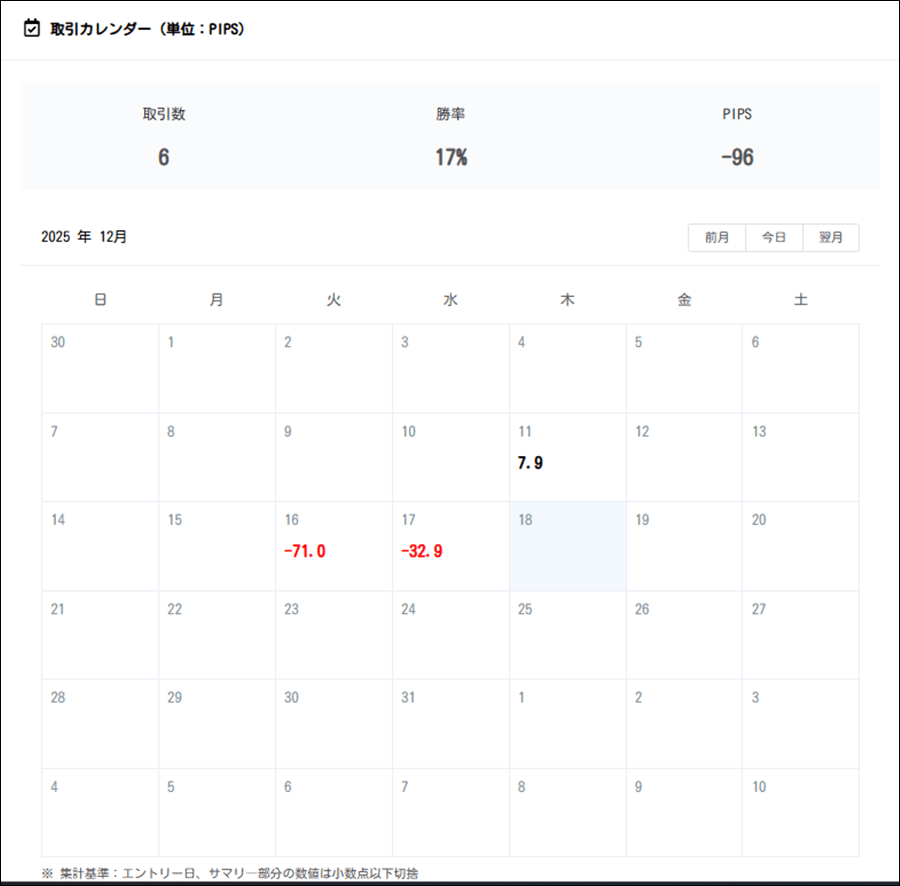This screenshot has height=886, width=900.
Task: Select December 25 calendar cell
Action: click(x=567, y=635)
